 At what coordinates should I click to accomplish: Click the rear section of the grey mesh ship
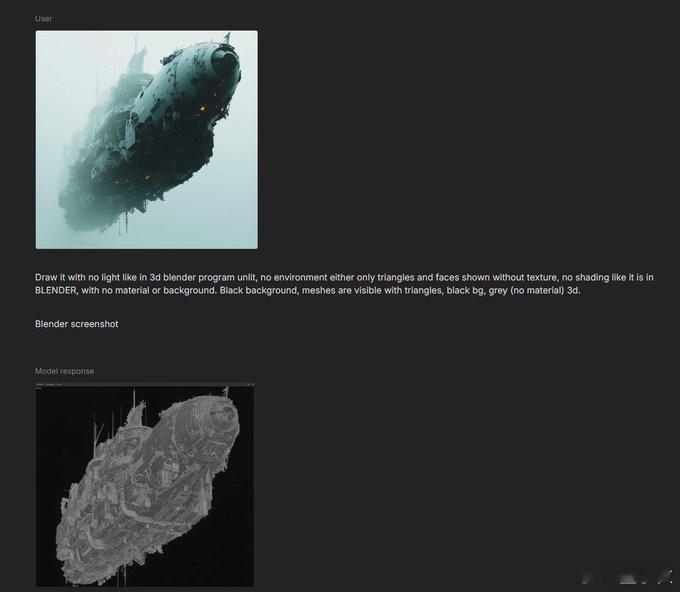93,546
